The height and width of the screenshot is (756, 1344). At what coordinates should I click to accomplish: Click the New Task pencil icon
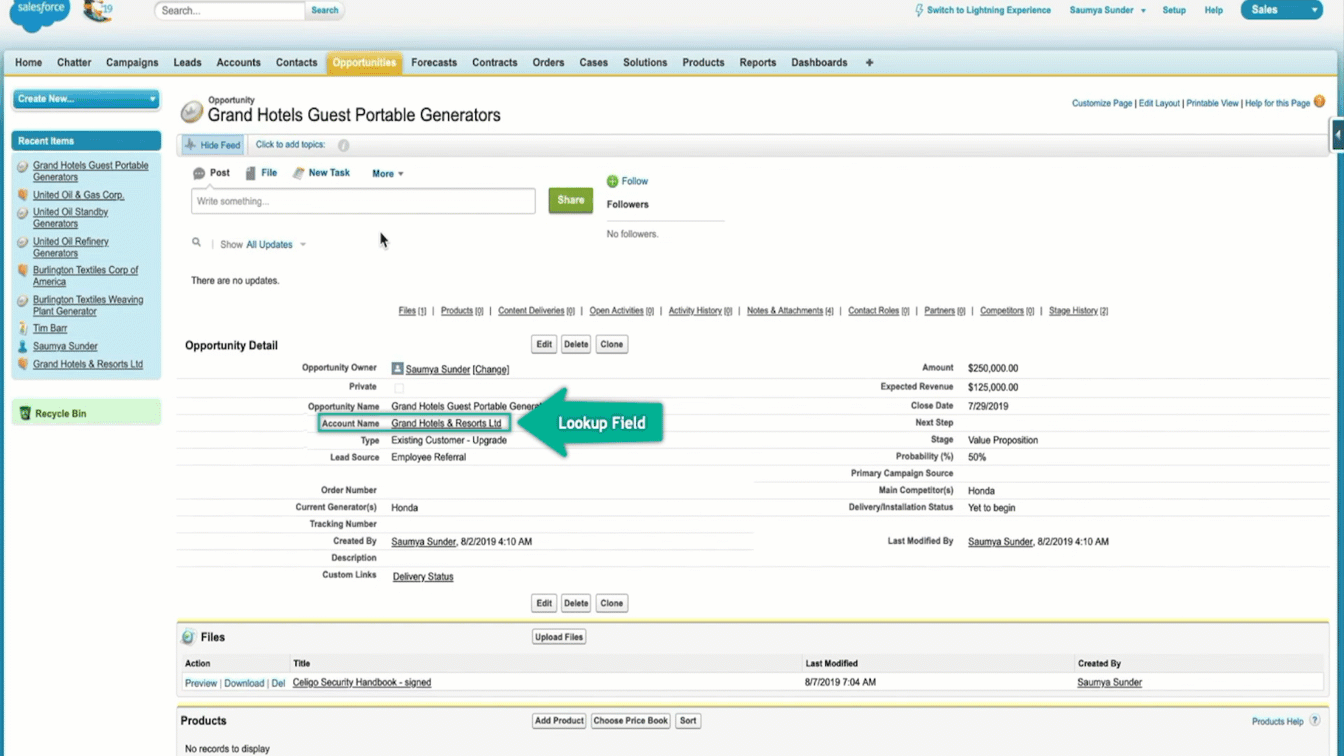click(x=298, y=173)
